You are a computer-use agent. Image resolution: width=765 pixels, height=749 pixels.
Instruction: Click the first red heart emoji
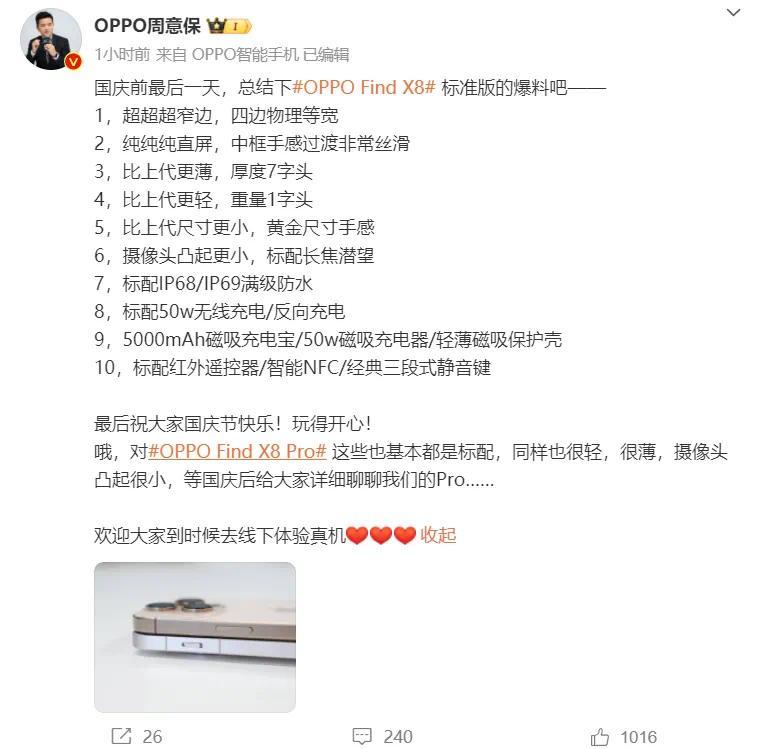pyautogui.click(x=357, y=535)
